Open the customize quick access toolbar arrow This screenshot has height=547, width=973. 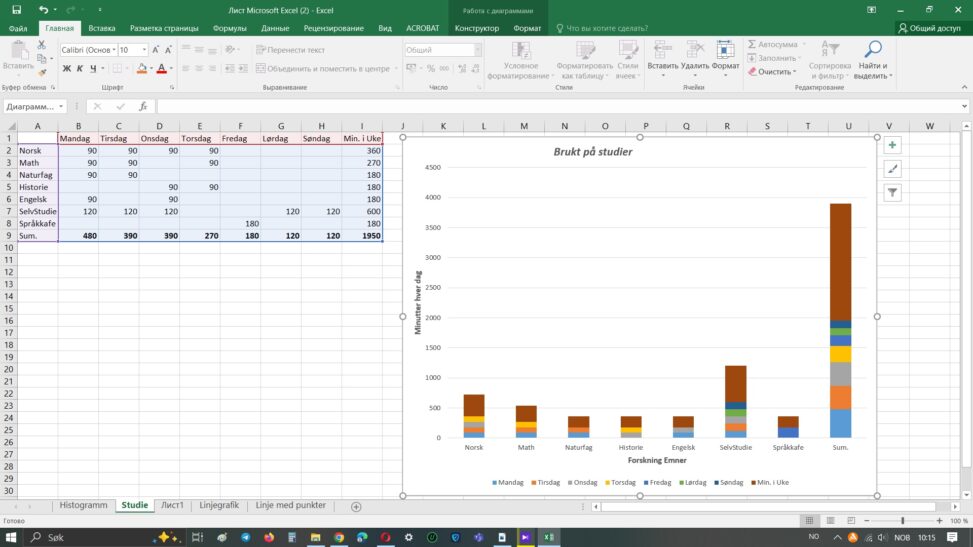(x=100, y=10)
